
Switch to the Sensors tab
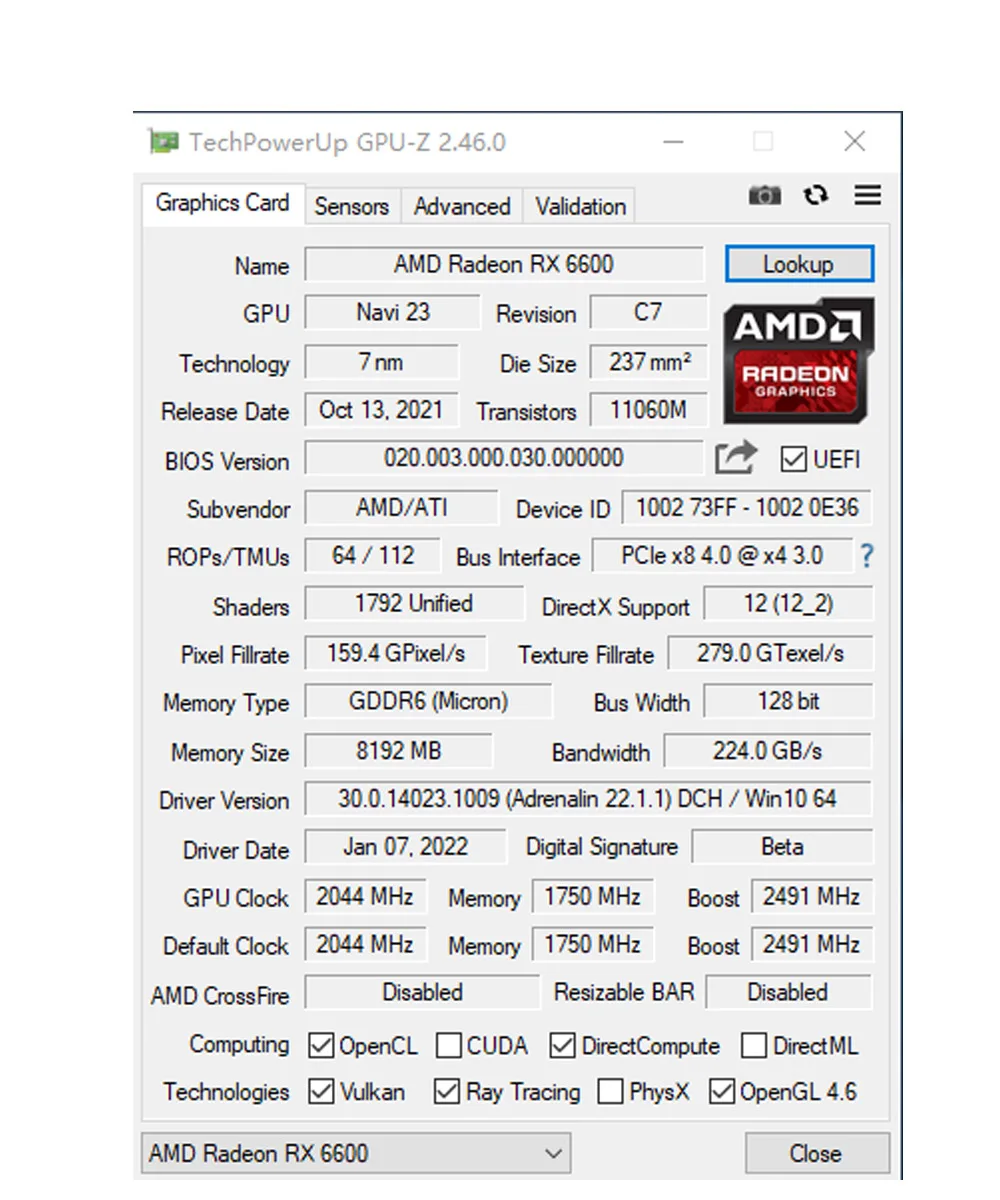click(x=351, y=206)
